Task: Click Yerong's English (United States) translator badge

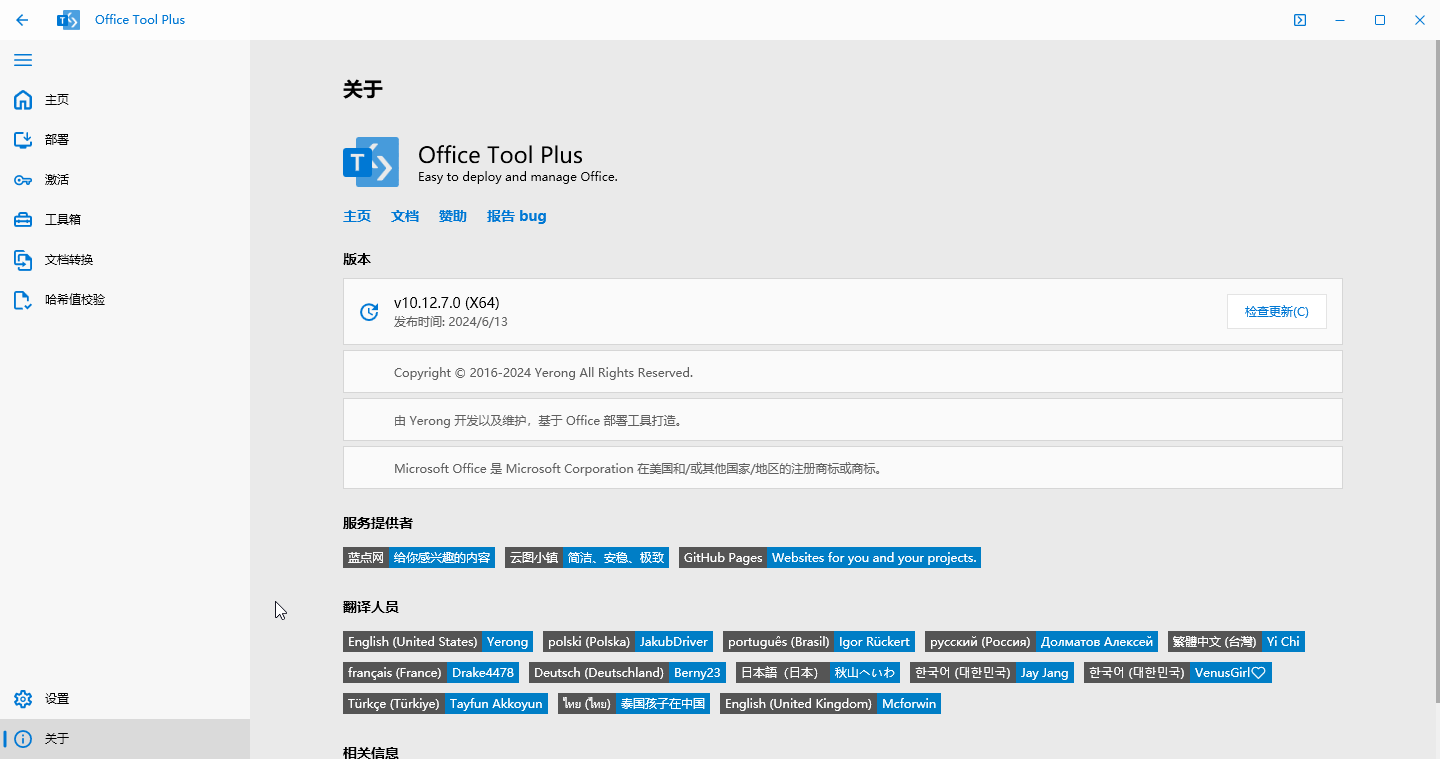Action: pyautogui.click(x=437, y=641)
